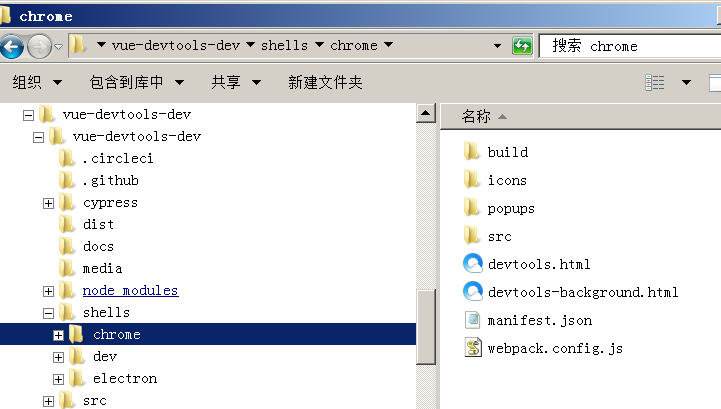Image resolution: width=721 pixels, height=409 pixels.
Task: Click the webpack.config.js script icon
Action: [473, 348]
